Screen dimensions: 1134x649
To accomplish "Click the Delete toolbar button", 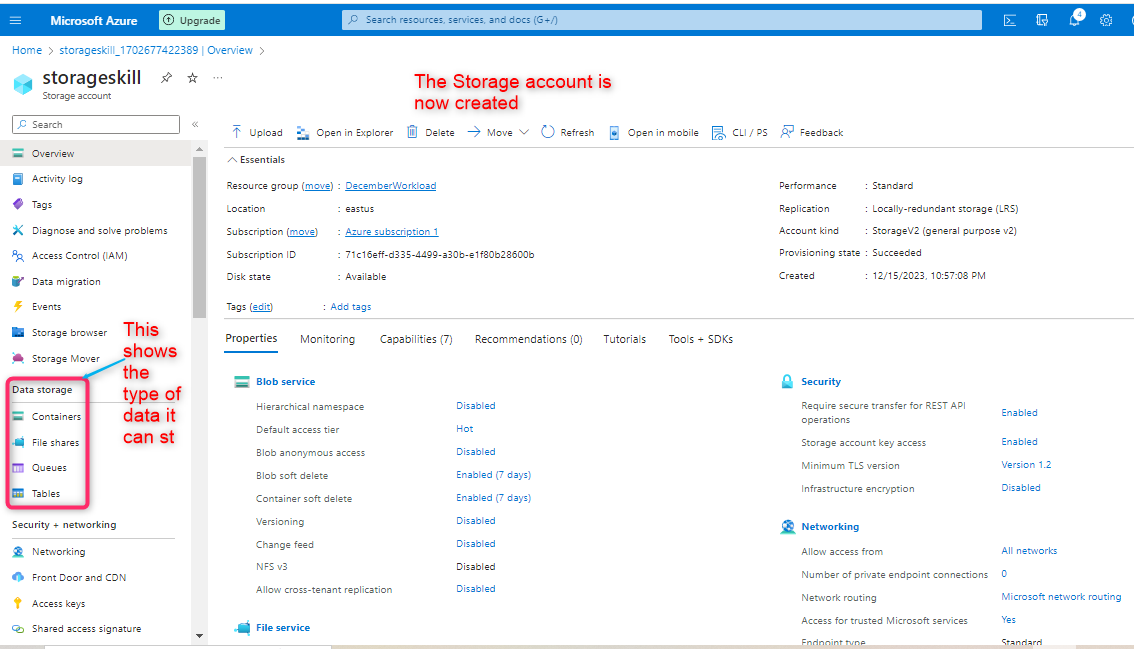I will 430,132.
